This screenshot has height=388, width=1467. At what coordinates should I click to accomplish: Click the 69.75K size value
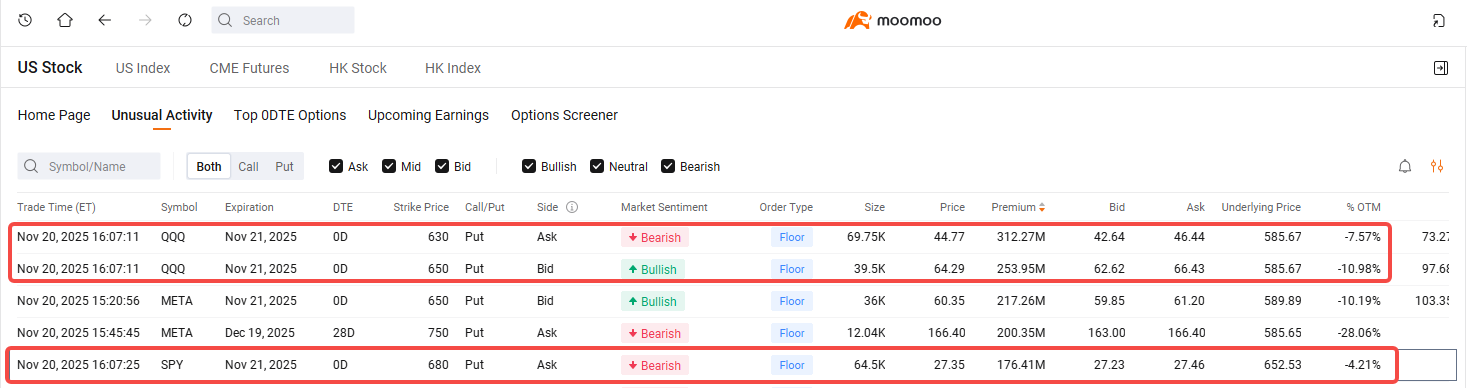pyautogui.click(x=865, y=238)
